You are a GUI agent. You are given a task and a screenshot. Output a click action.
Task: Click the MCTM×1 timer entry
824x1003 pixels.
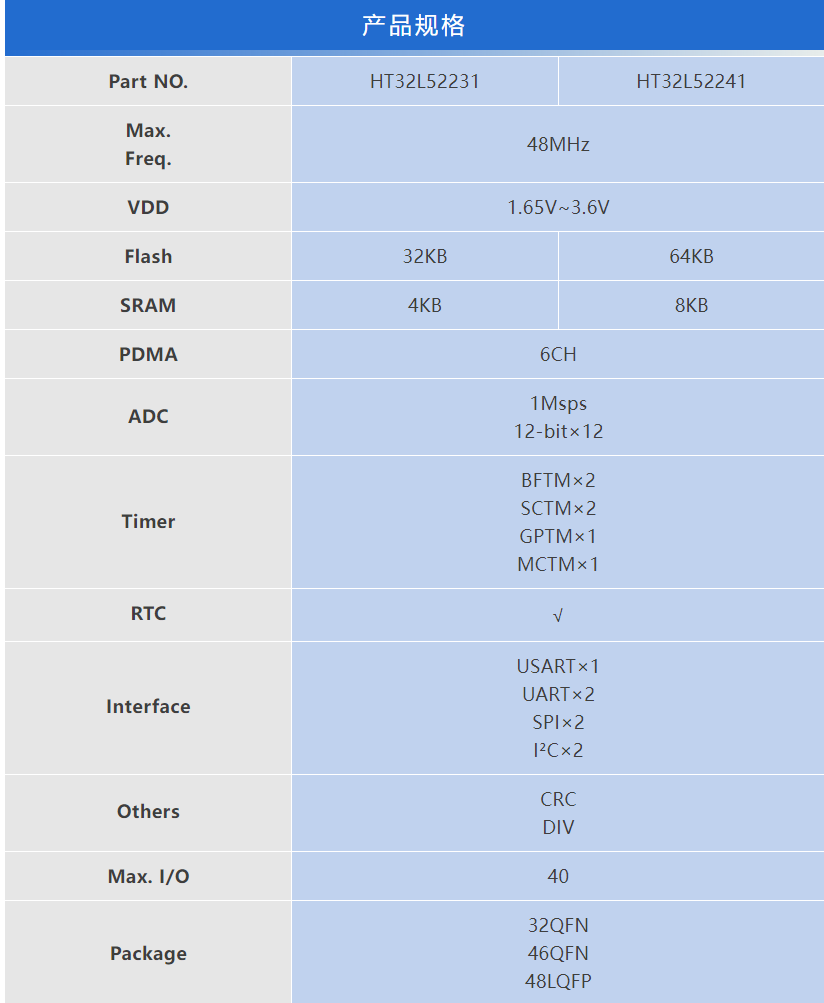(558, 565)
